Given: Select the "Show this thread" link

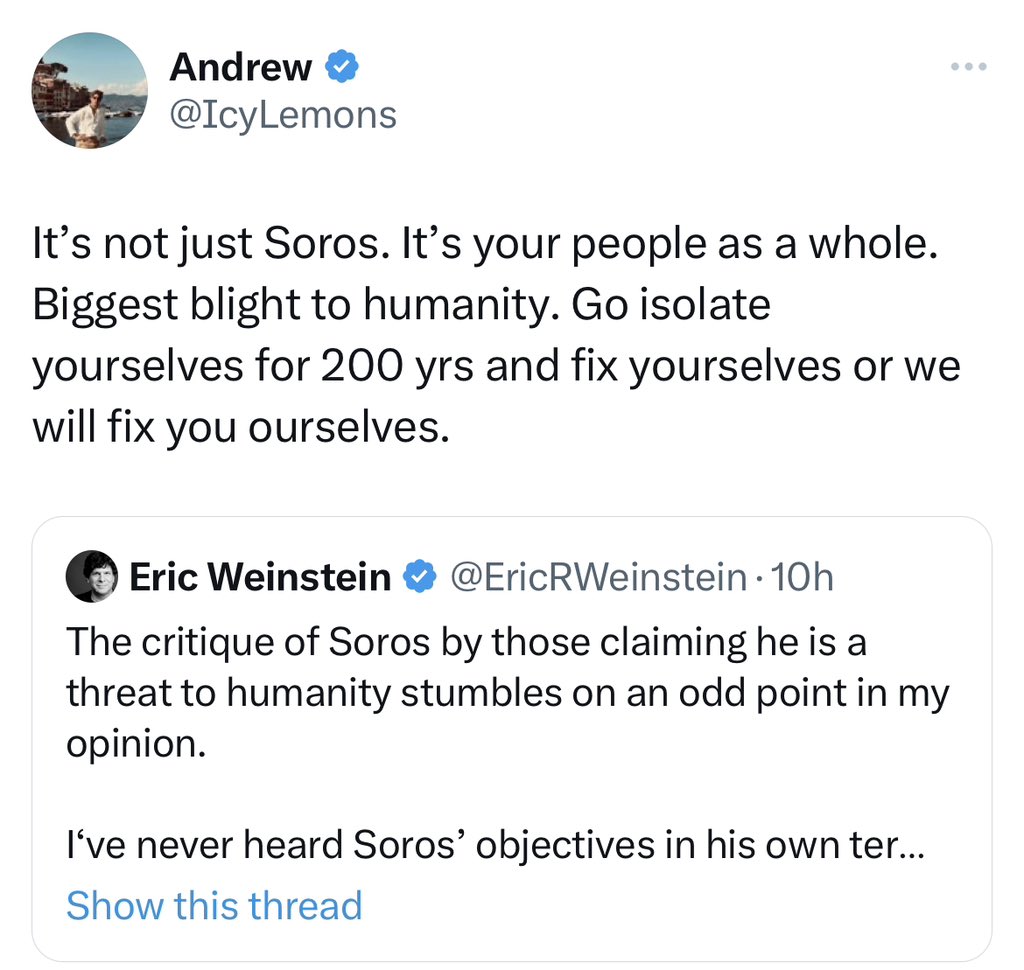Looking at the screenshot, I should click(214, 905).
